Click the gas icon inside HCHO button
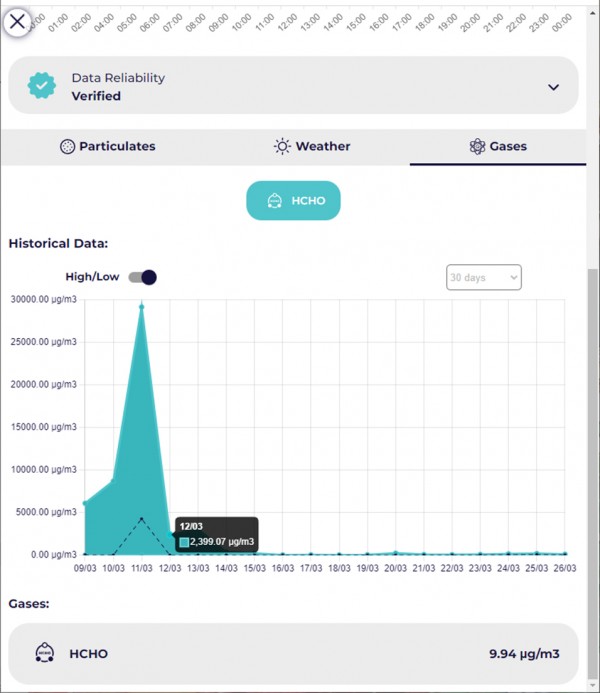600x693 pixels. (x=274, y=201)
